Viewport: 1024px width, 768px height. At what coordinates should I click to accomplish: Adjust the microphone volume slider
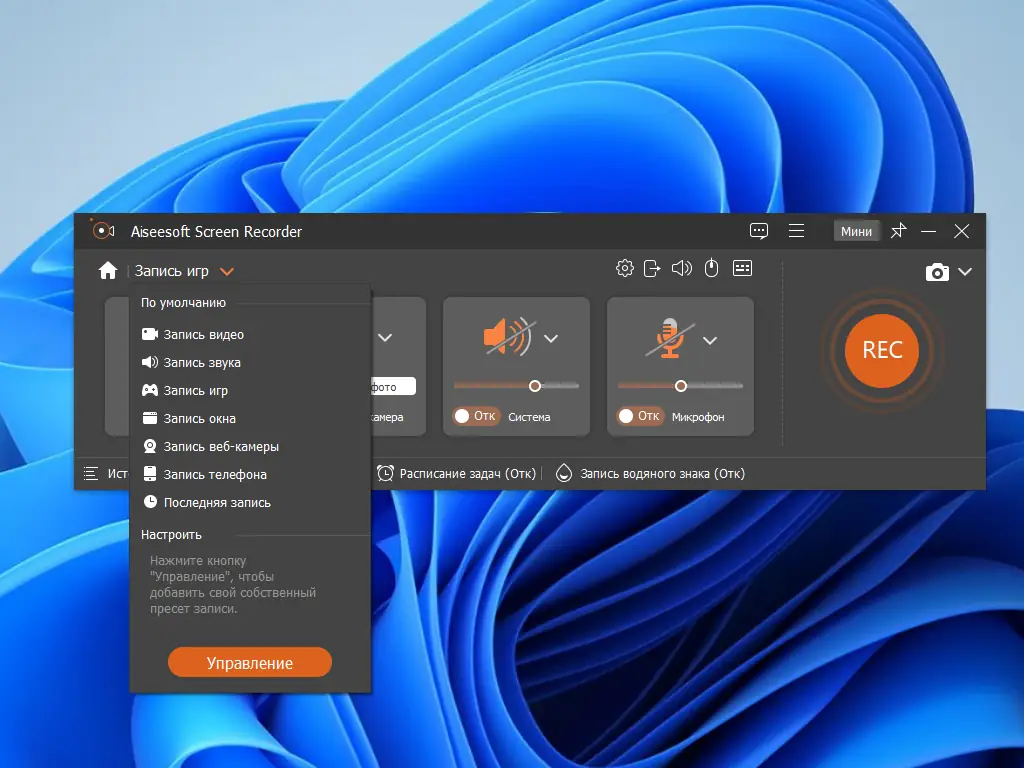680,386
